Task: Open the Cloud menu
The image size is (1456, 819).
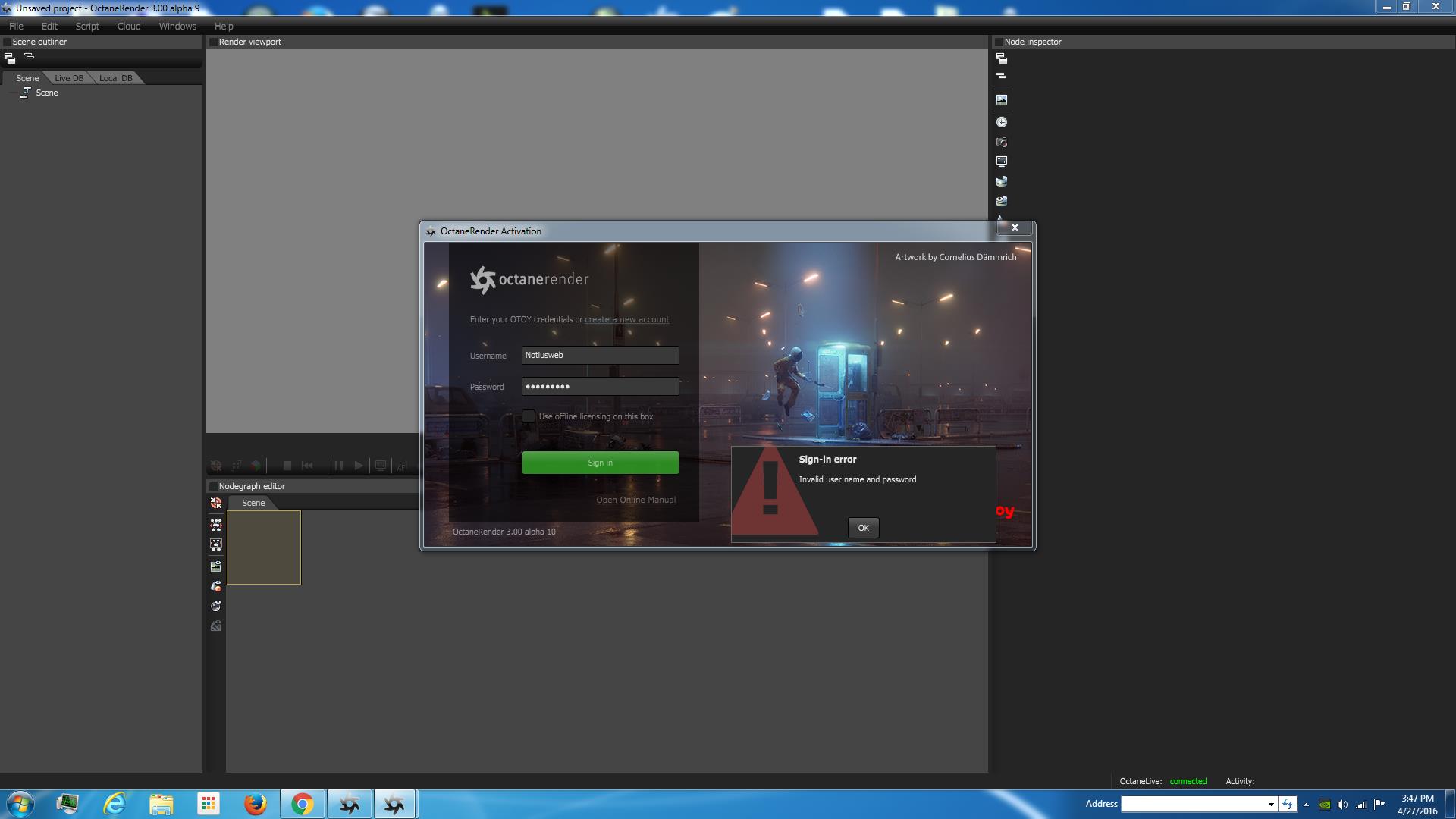Action: [129, 26]
